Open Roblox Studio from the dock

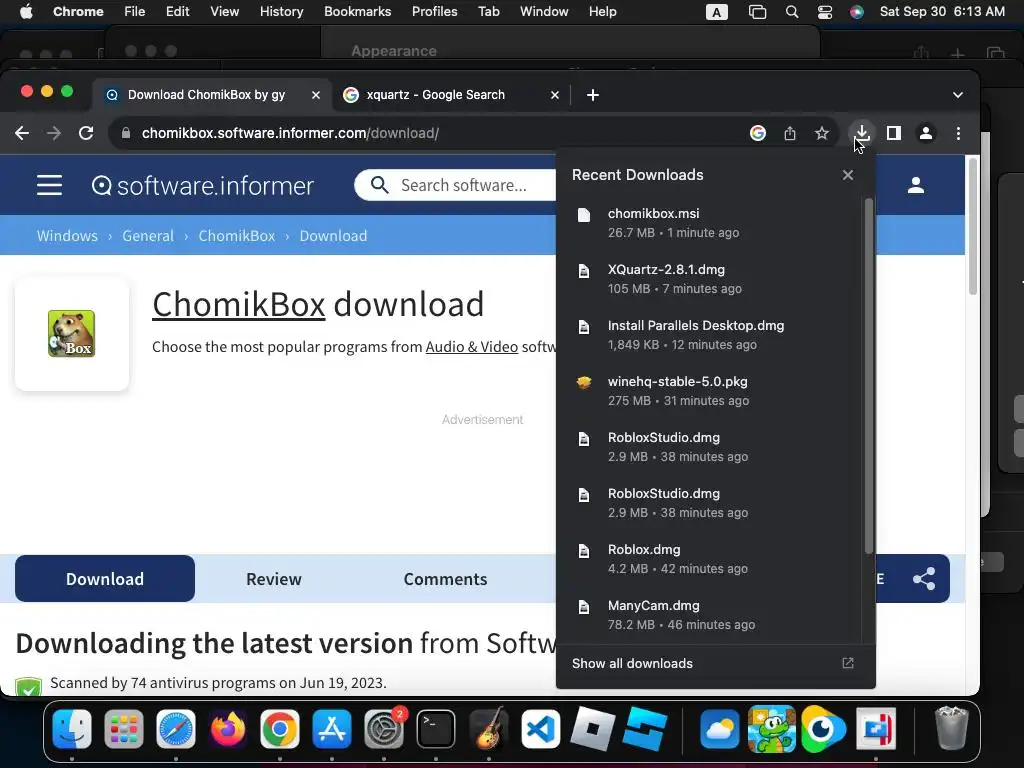(x=645, y=729)
